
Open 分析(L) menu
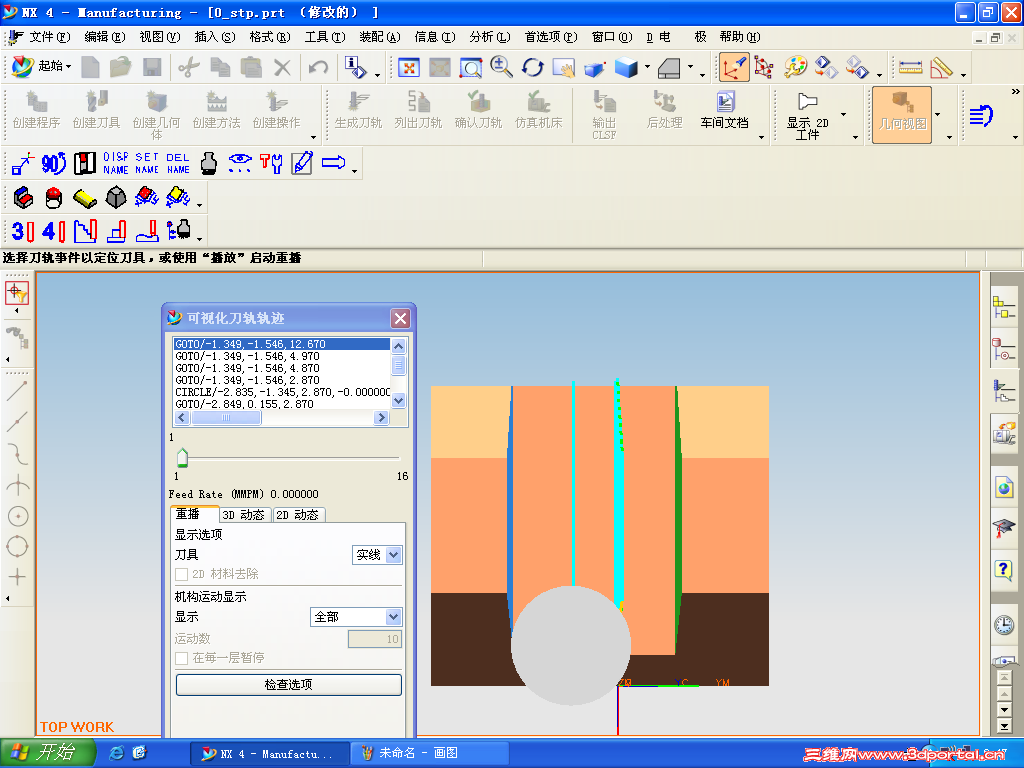pos(489,37)
